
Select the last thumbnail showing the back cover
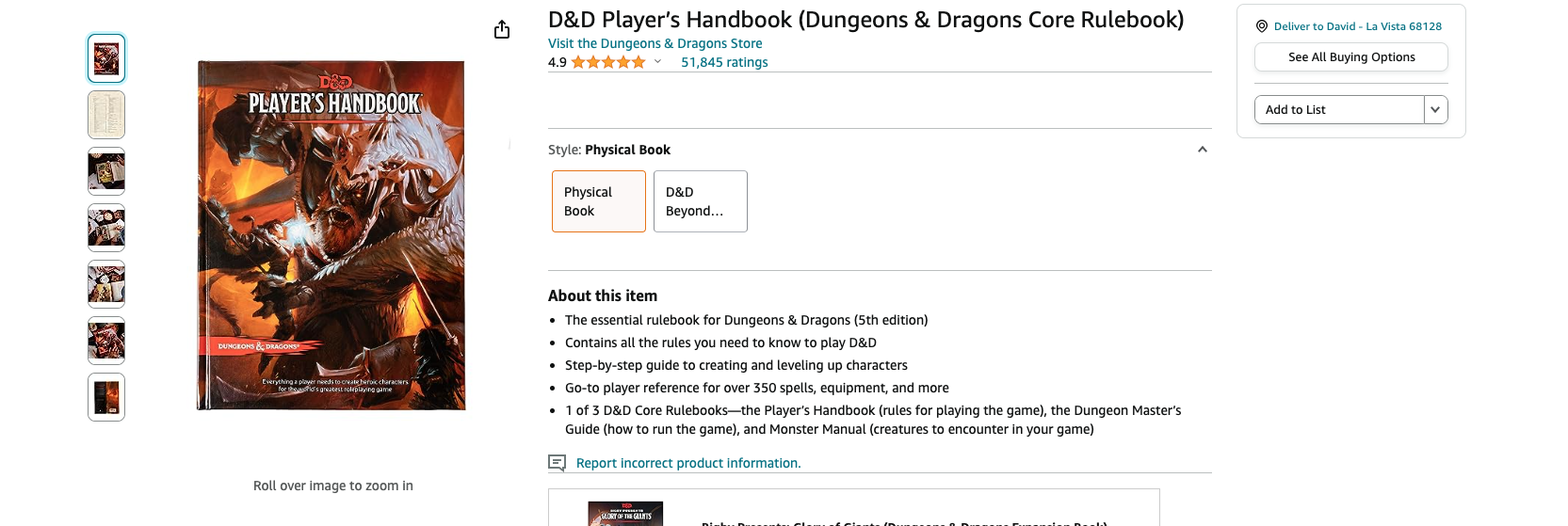coord(106,397)
